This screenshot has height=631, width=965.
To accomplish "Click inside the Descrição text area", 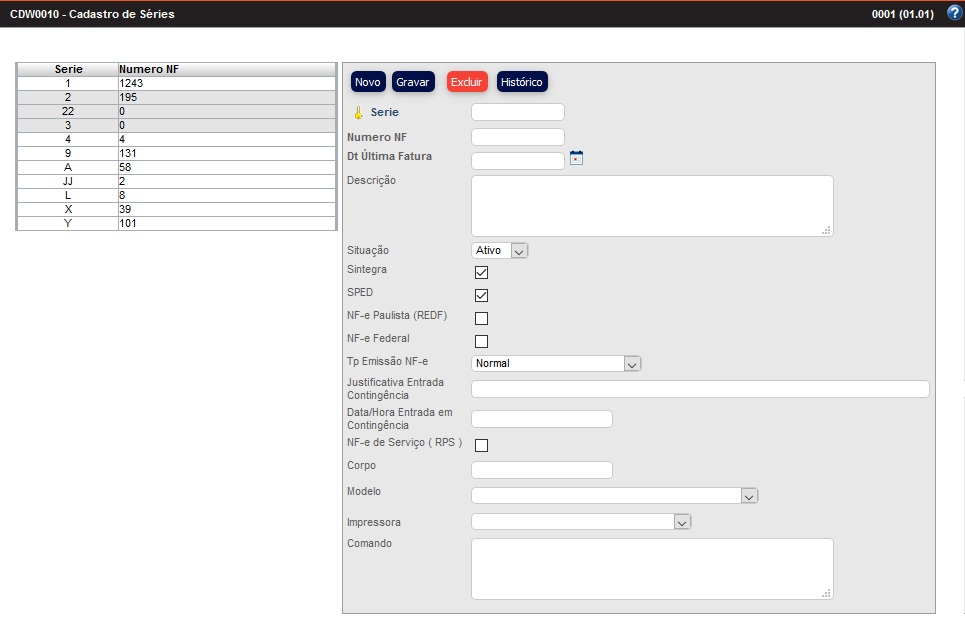I will pyautogui.click(x=651, y=205).
